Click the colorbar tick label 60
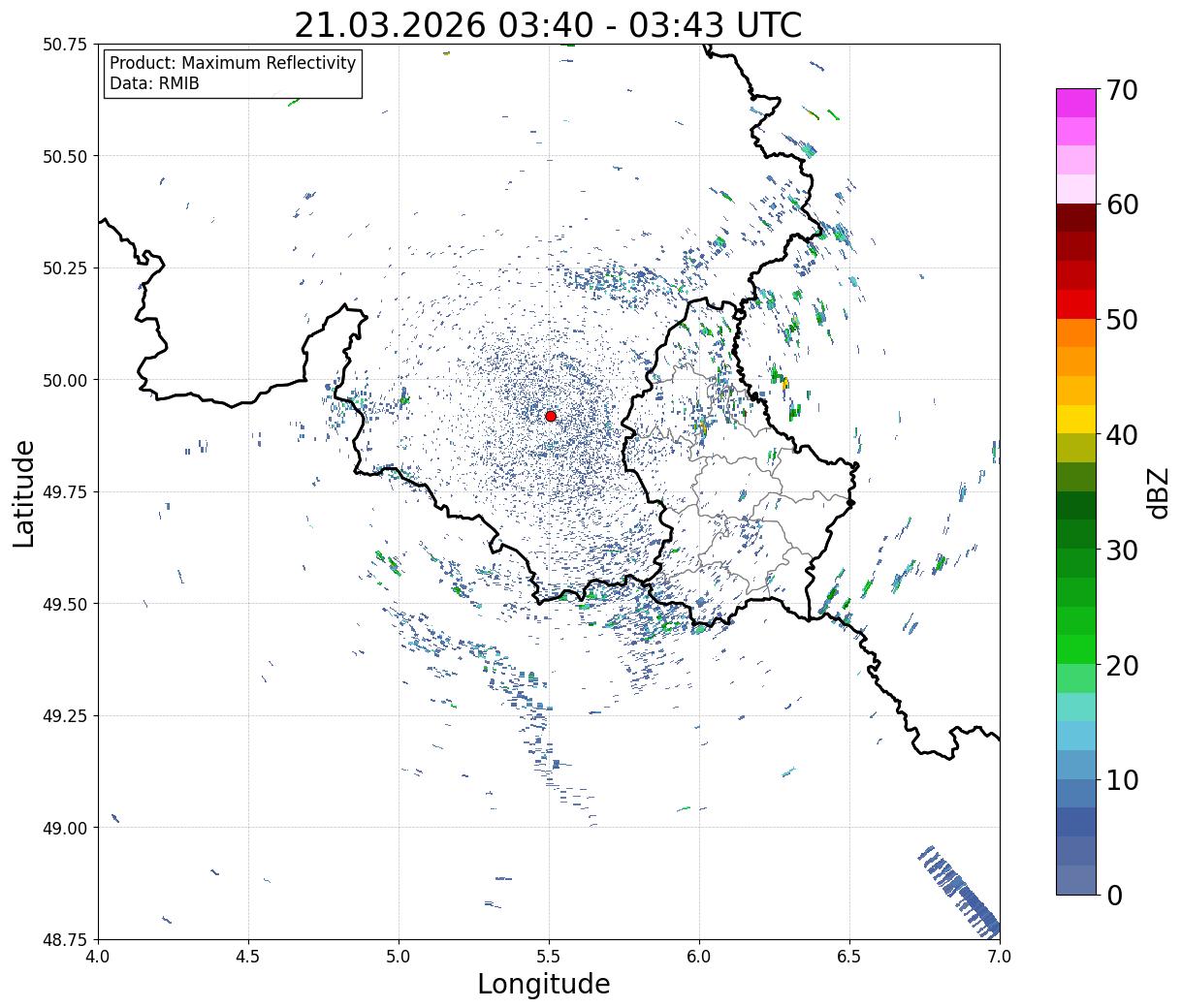This screenshot has width=1182, height=1008. pos(1123,205)
